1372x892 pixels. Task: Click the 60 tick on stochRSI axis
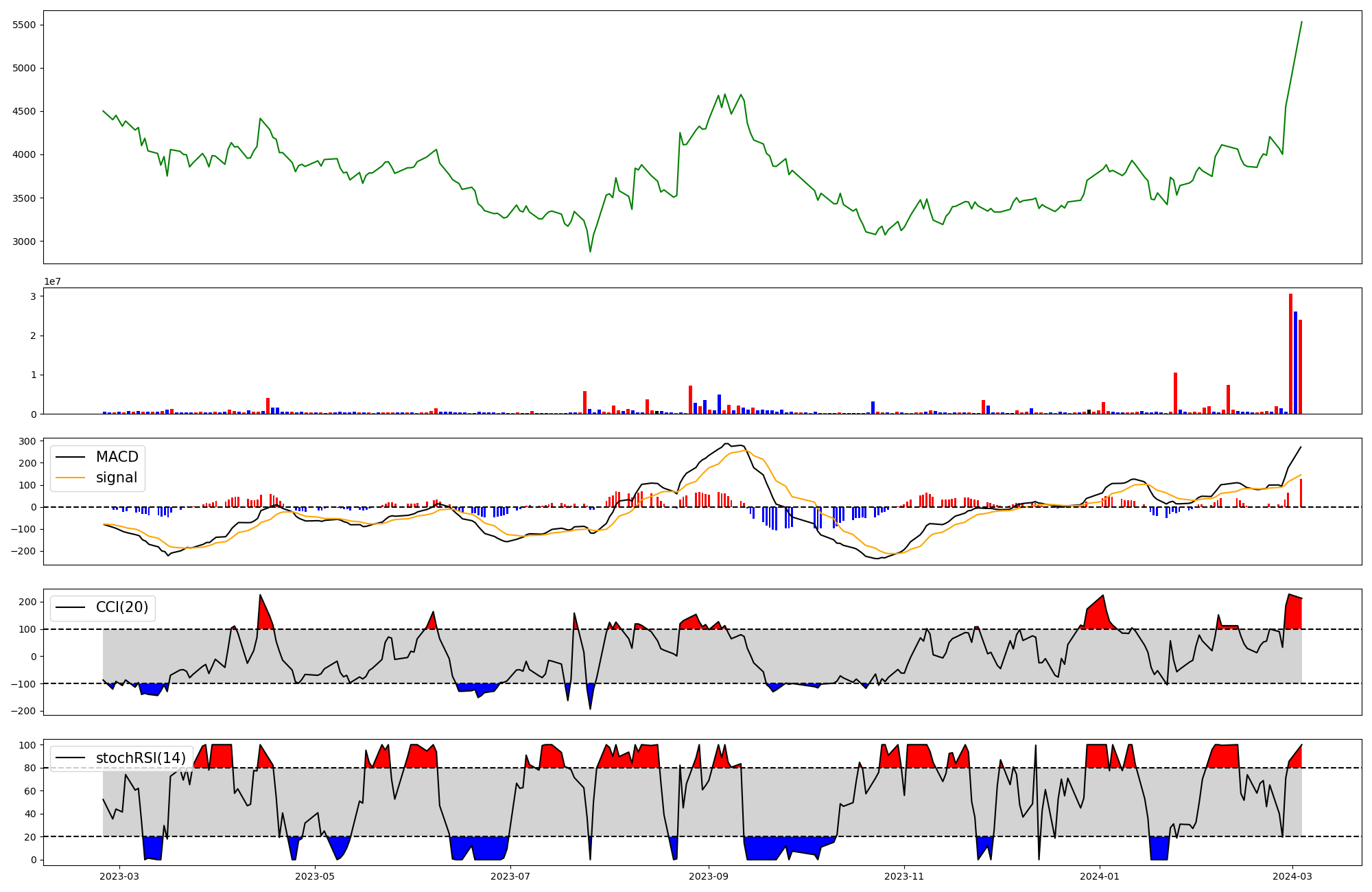pyautogui.click(x=31, y=791)
